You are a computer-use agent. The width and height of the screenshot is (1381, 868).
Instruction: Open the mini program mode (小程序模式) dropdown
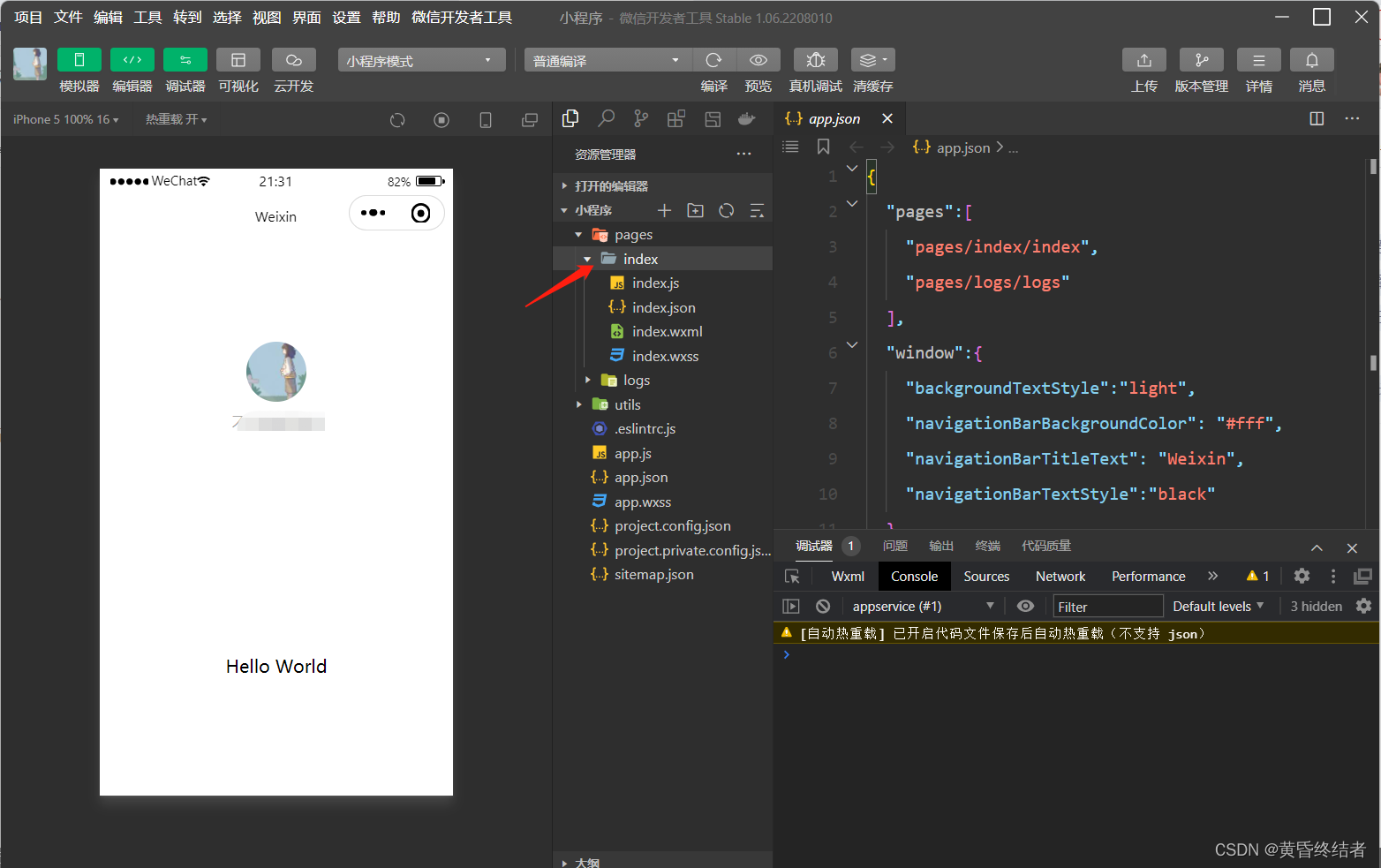point(421,60)
